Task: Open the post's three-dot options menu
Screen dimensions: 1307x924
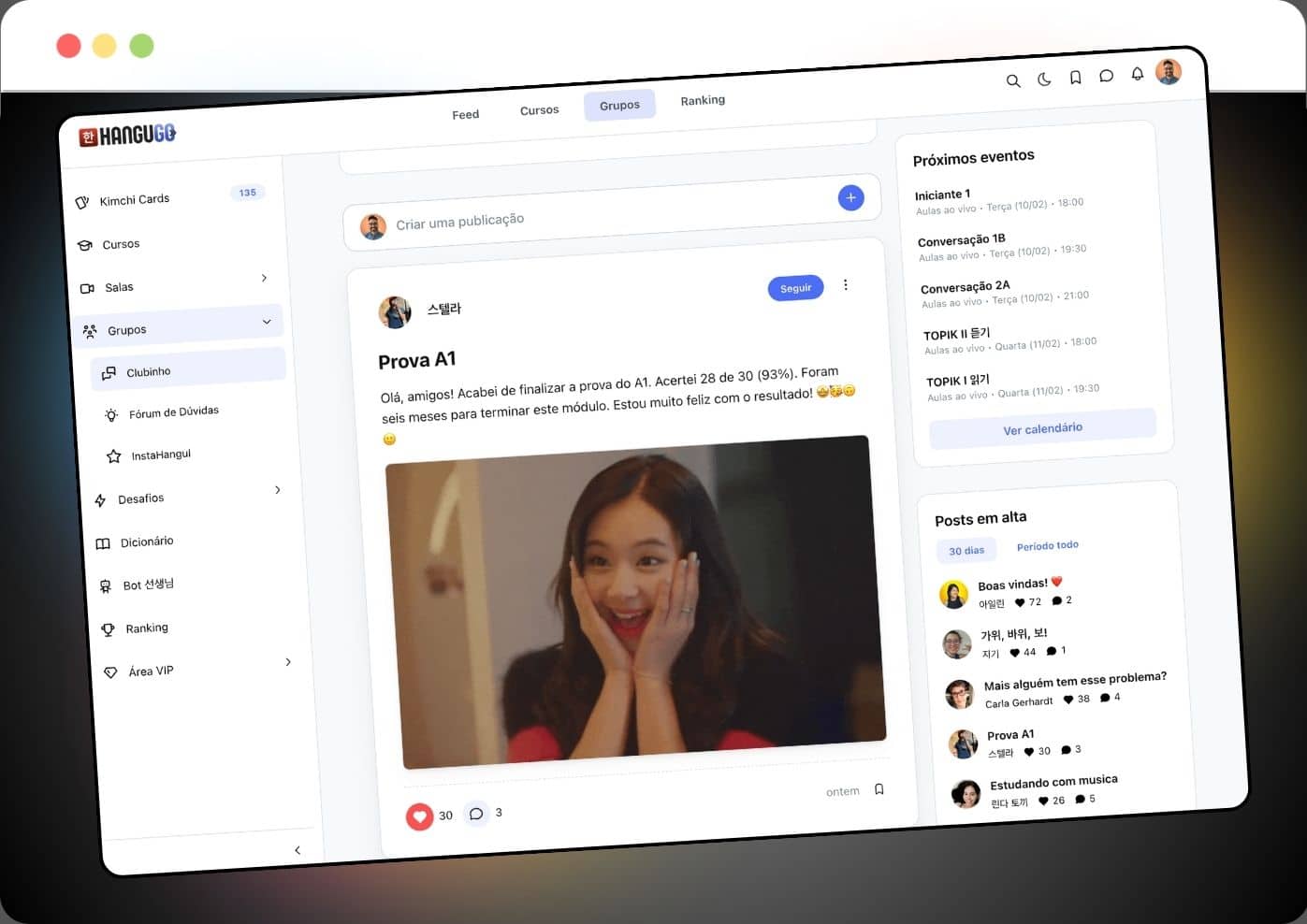Action: point(846,285)
